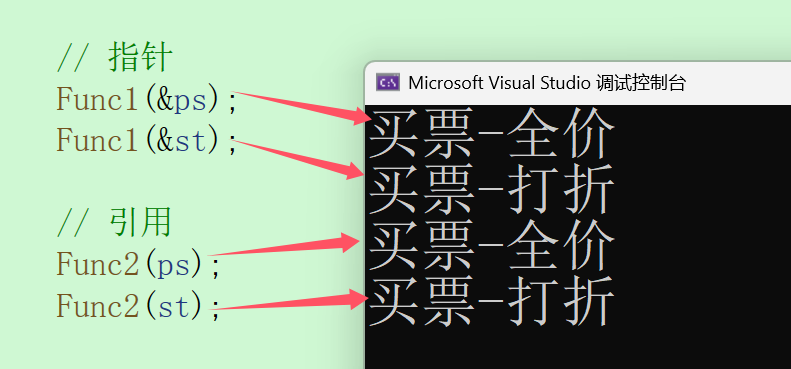Click the code line Func2(ps);

138,264
